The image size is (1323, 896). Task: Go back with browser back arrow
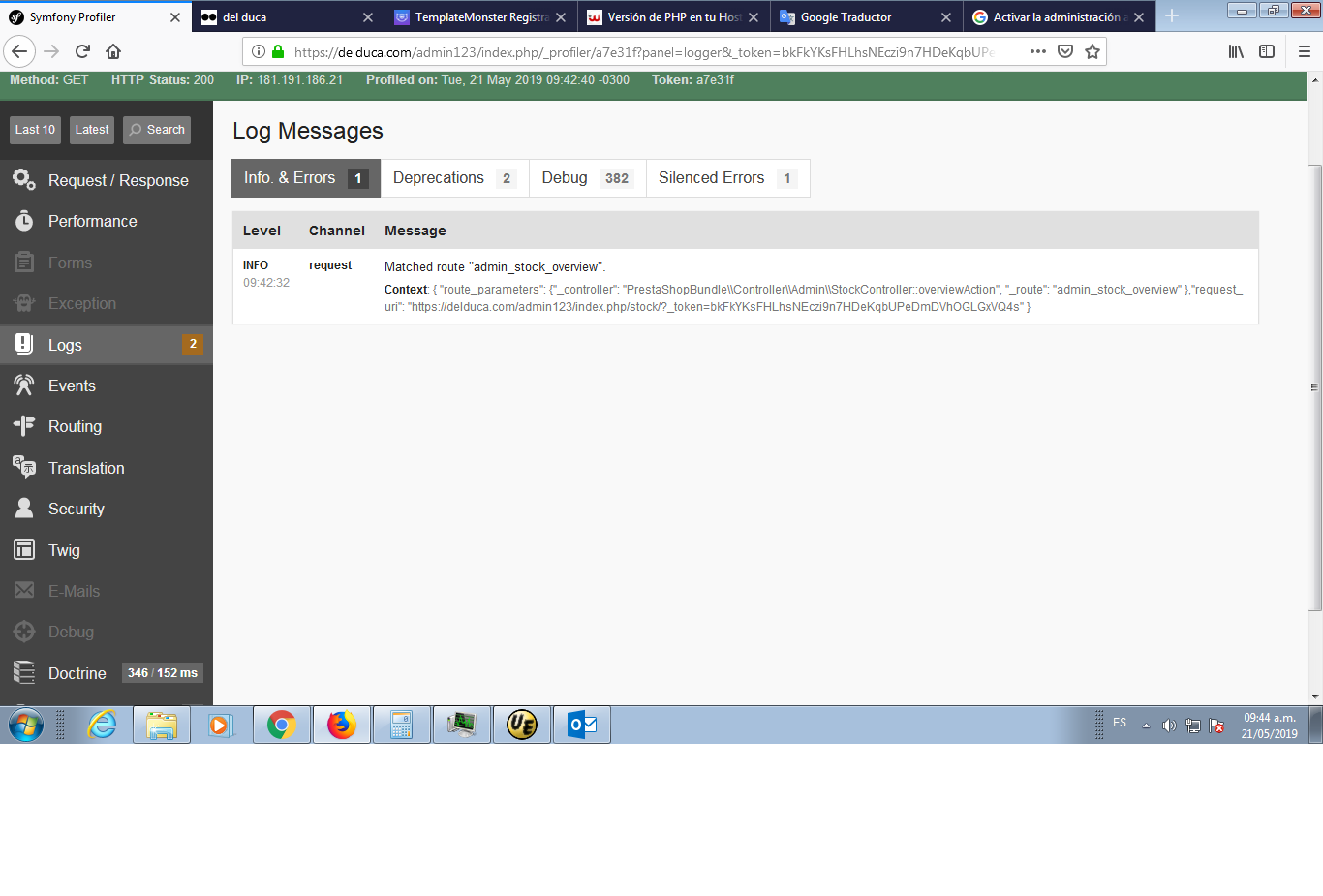tap(19, 51)
